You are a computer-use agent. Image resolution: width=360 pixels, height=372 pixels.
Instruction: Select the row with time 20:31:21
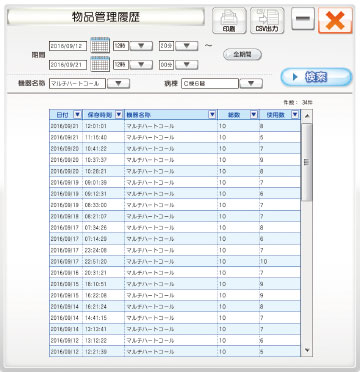pyautogui.click(x=175, y=273)
